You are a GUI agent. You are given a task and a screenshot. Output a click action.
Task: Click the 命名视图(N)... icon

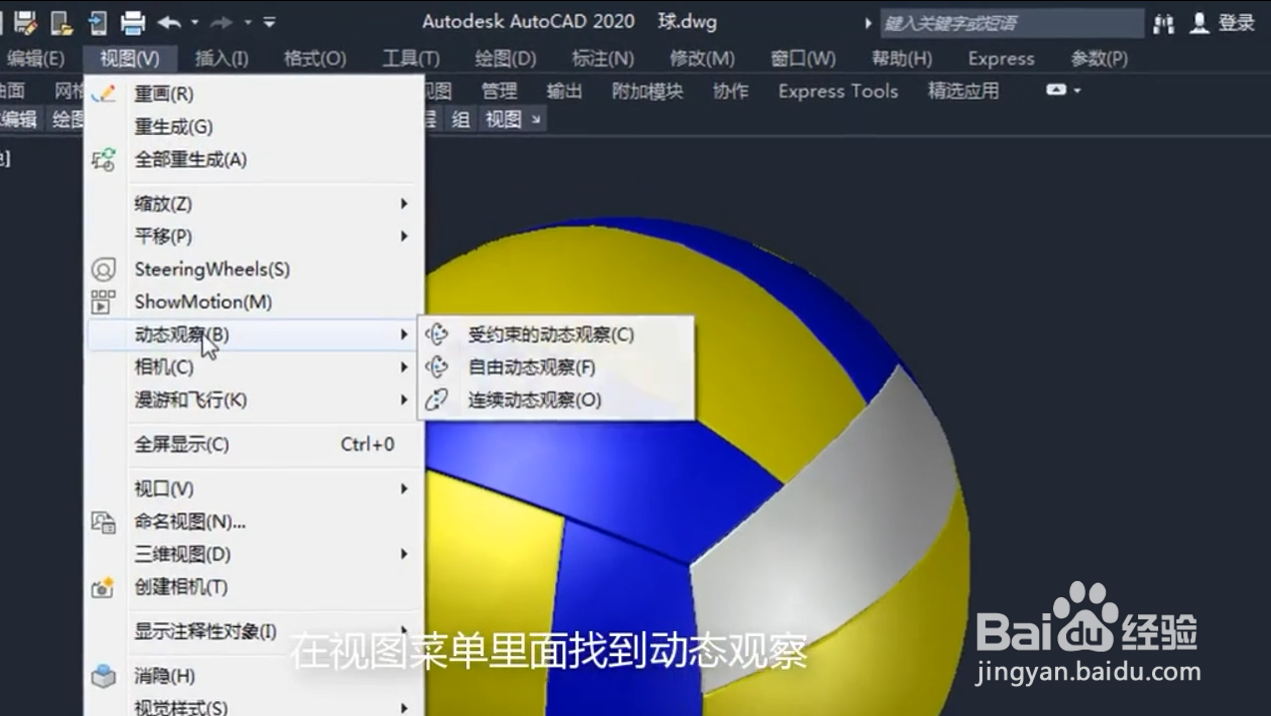104,522
